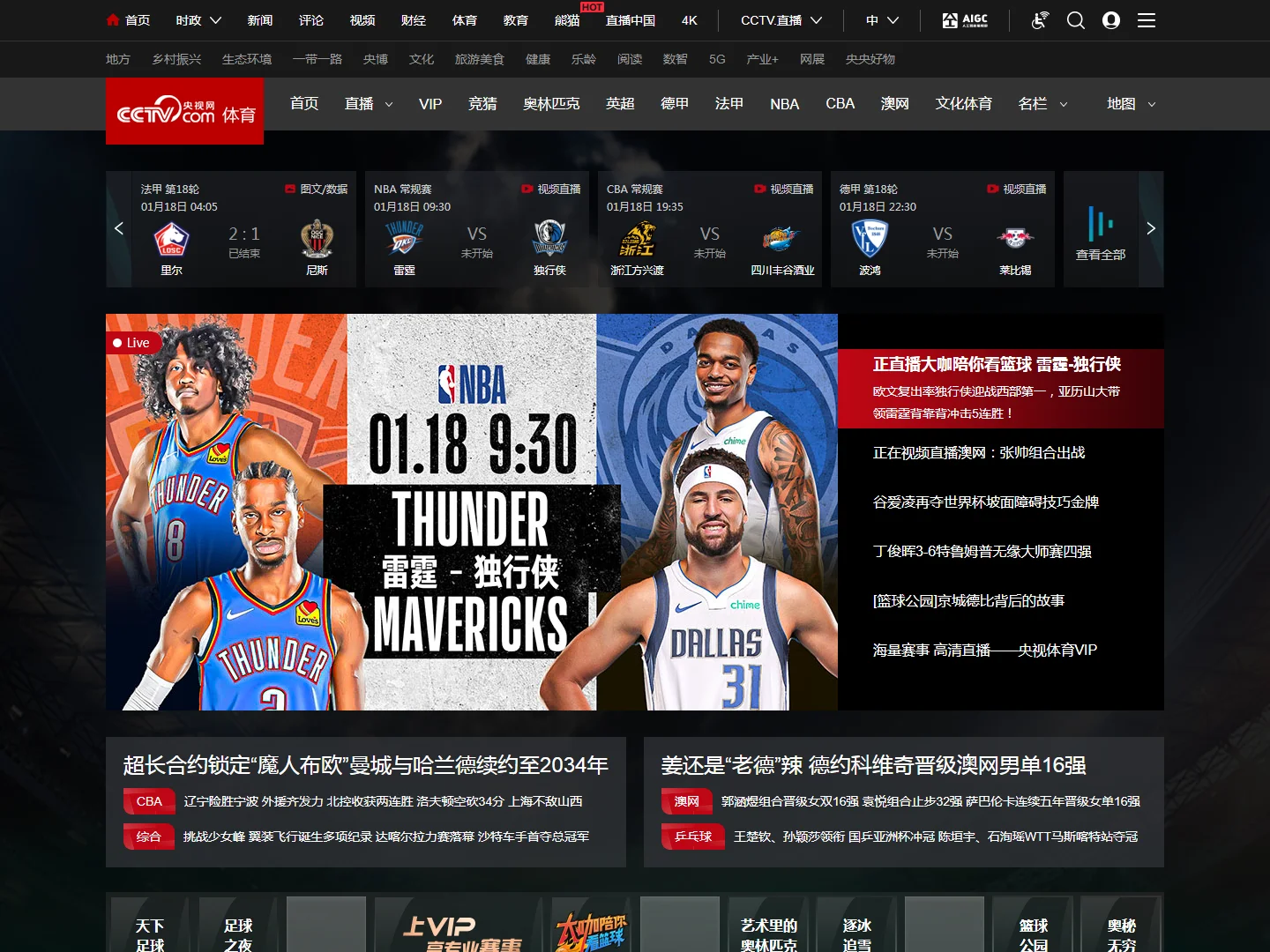Open the 乡村振兴 sub-navigation link
The image size is (1270, 952).
[176, 59]
